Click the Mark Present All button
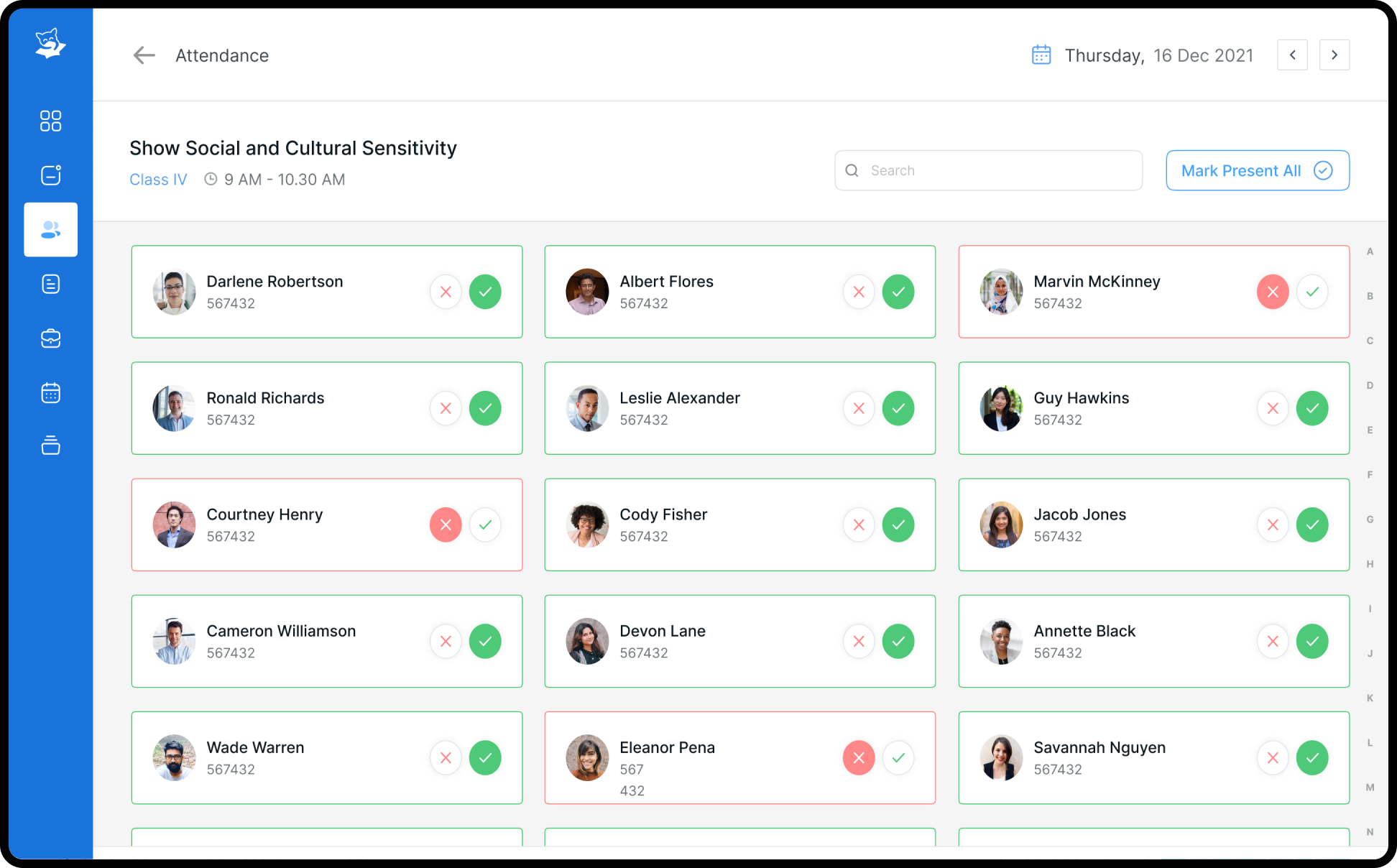 coord(1258,170)
